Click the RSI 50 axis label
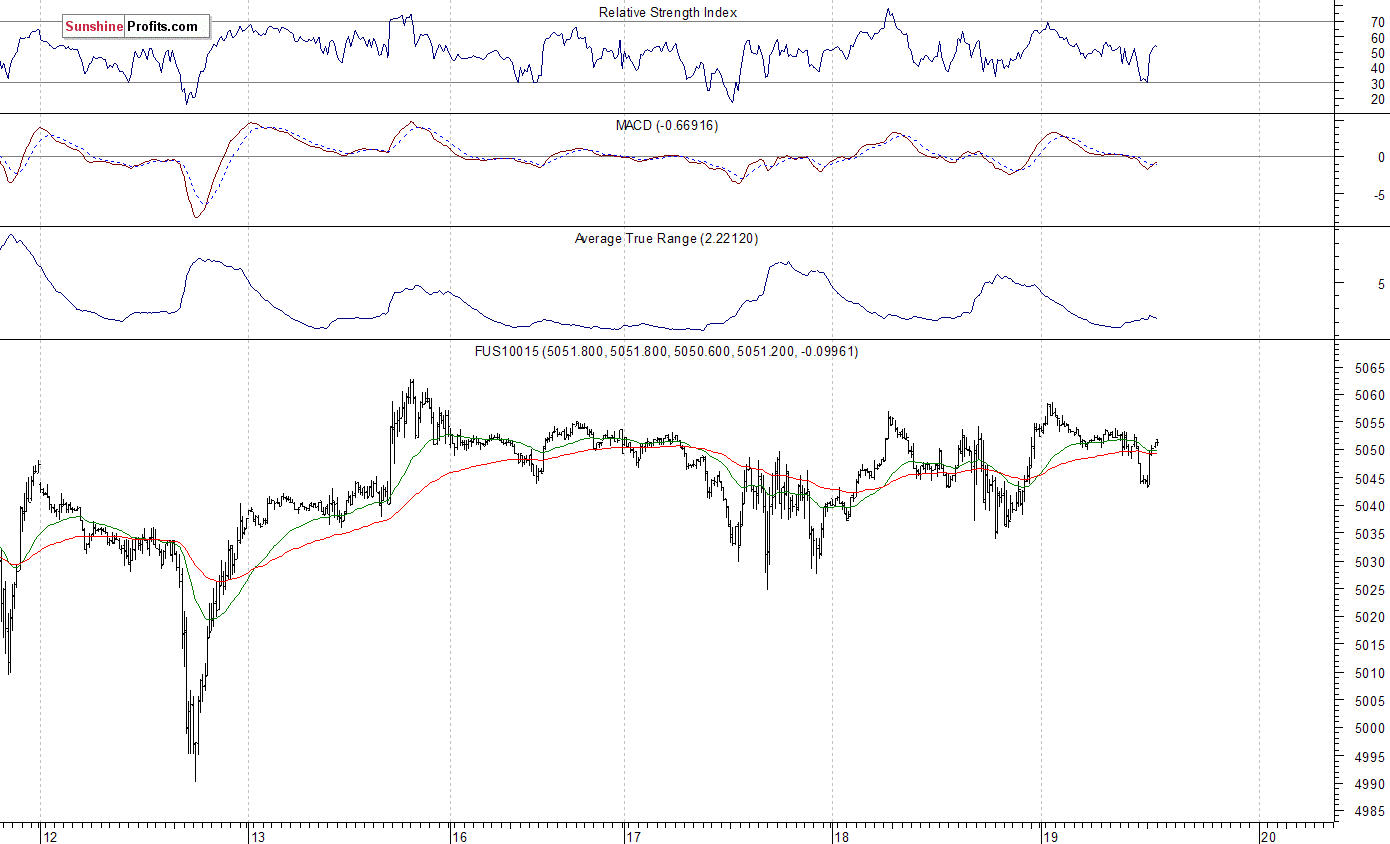The image size is (1390, 844). [1377, 53]
